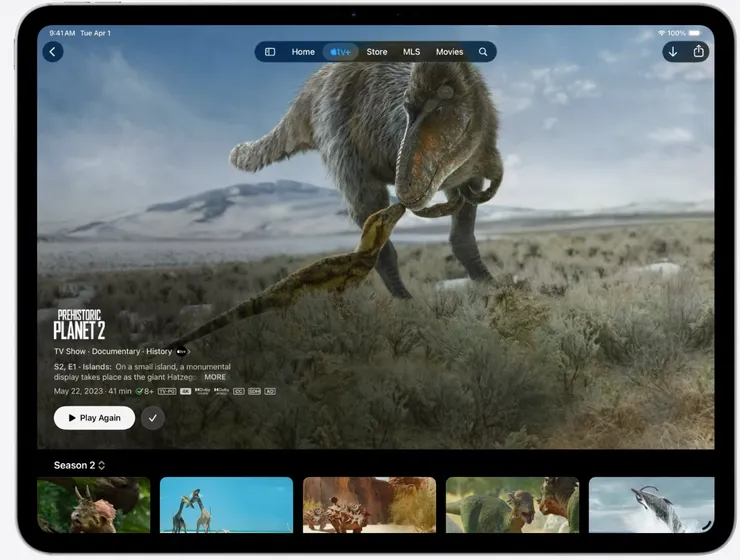Tap the CC closed captions badge

pos(239,392)
